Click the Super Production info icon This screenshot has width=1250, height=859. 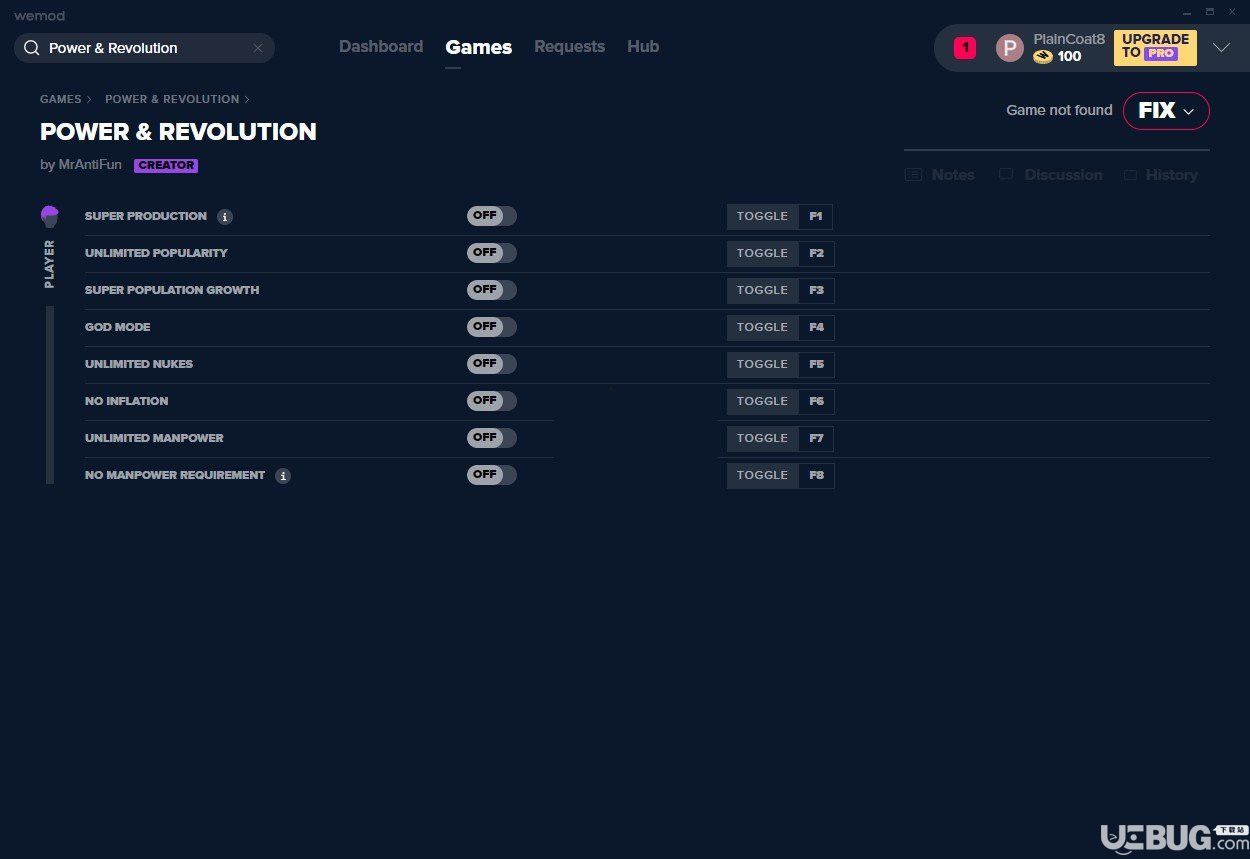(225, 217)
